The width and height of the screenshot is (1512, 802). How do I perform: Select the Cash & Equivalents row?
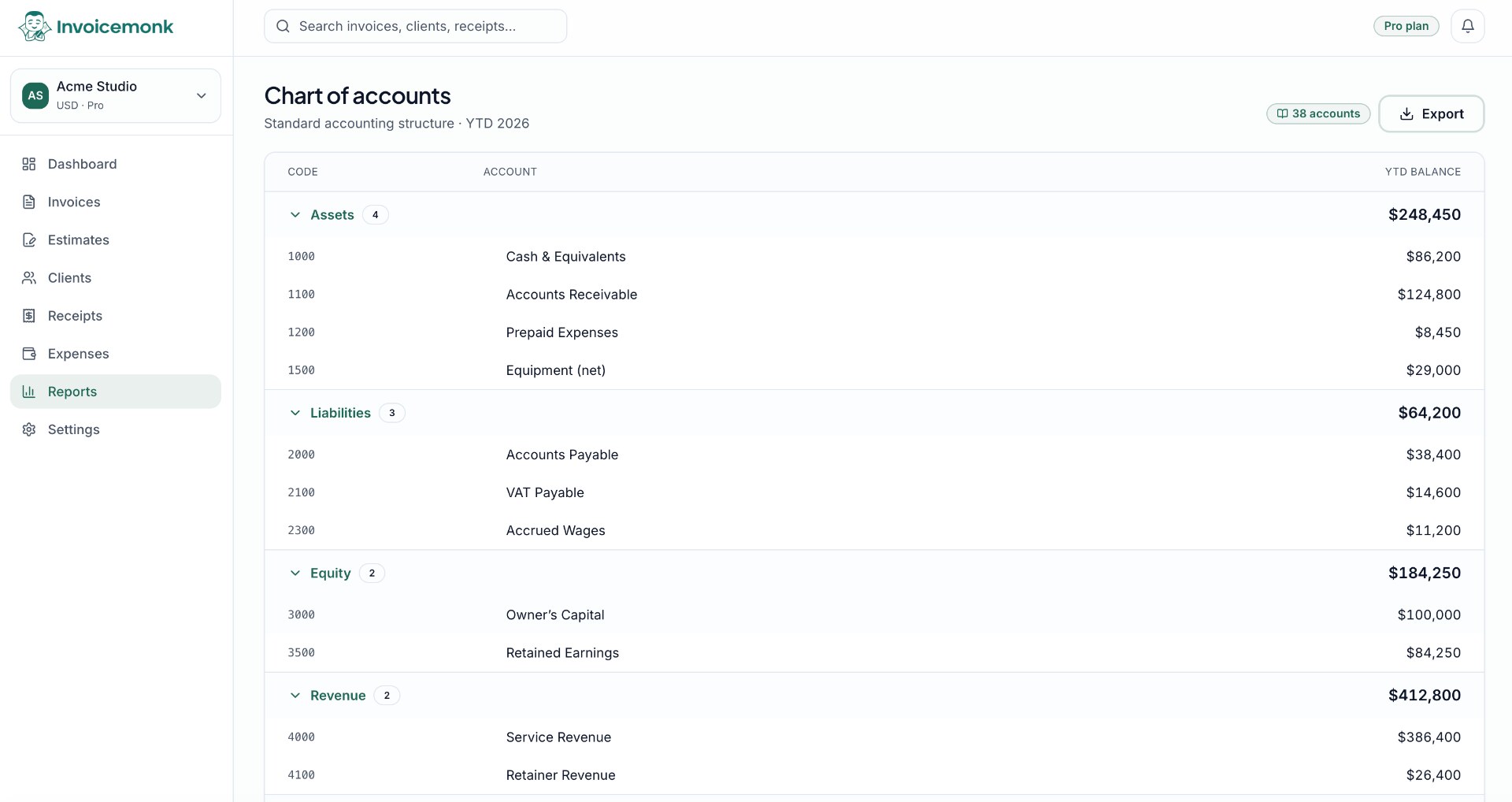[874, 256]
